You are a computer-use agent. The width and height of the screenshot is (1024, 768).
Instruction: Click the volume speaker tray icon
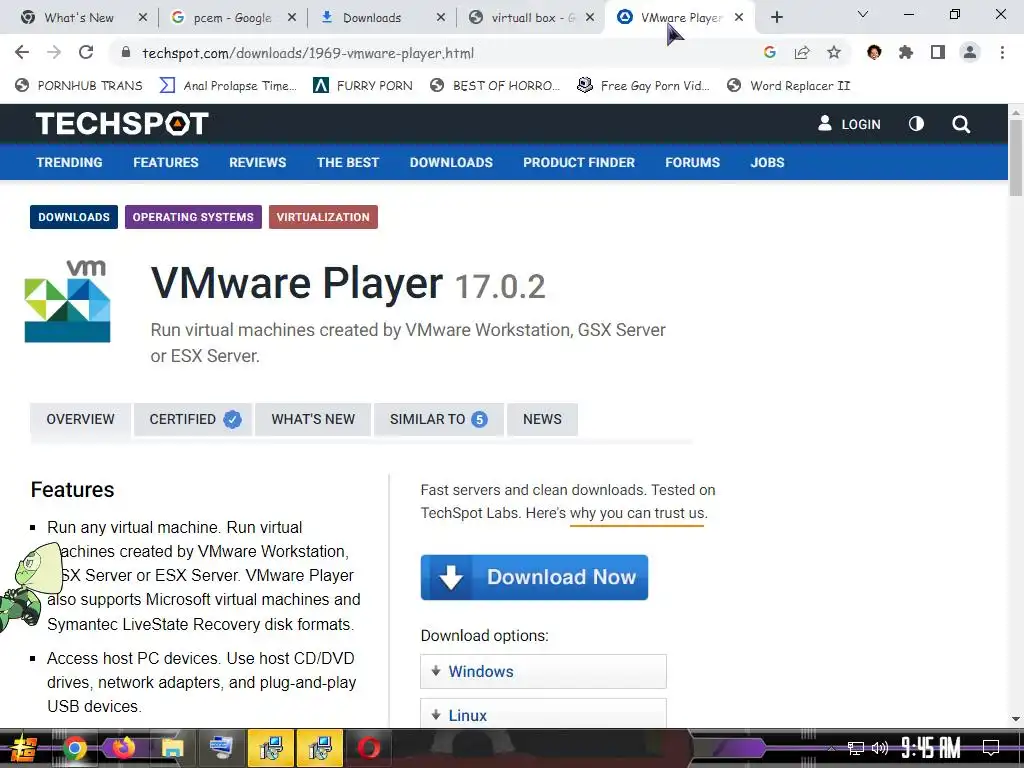(880, 748)
